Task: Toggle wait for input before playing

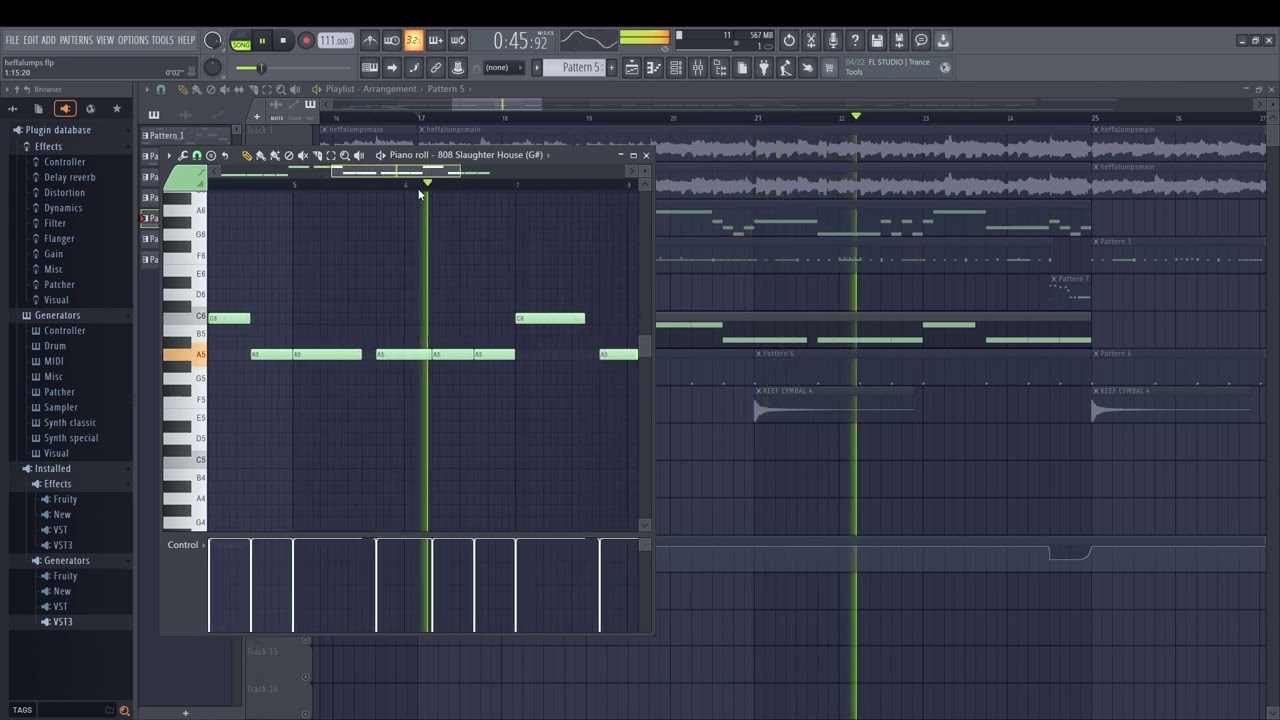Action: (x=392, y=41)
